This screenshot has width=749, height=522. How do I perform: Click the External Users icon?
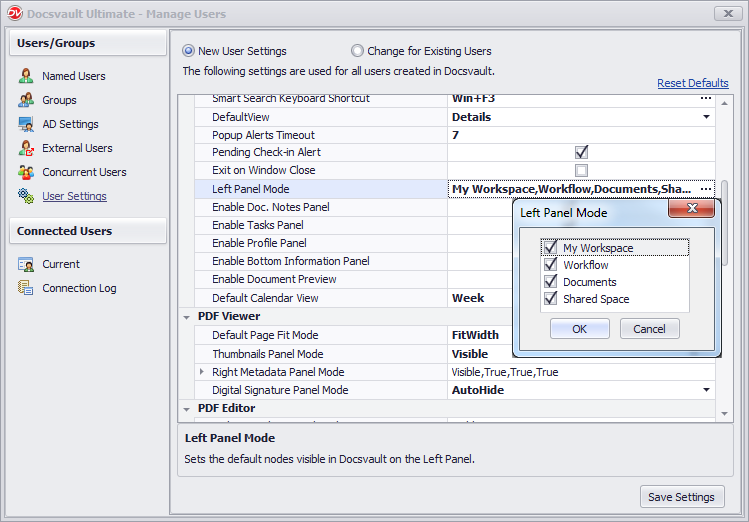[26, 148]
